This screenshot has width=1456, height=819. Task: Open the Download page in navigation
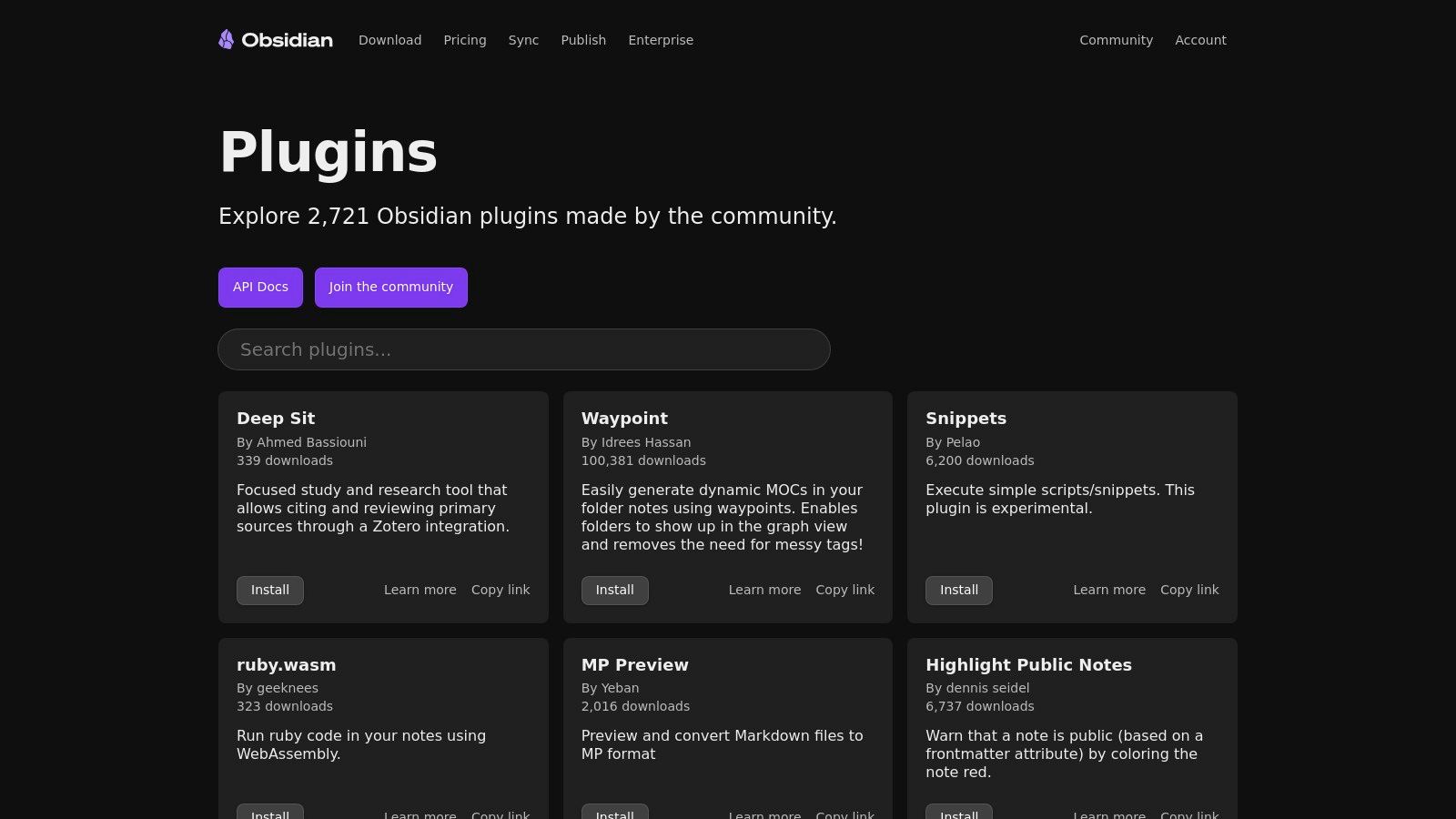[389, 40]
